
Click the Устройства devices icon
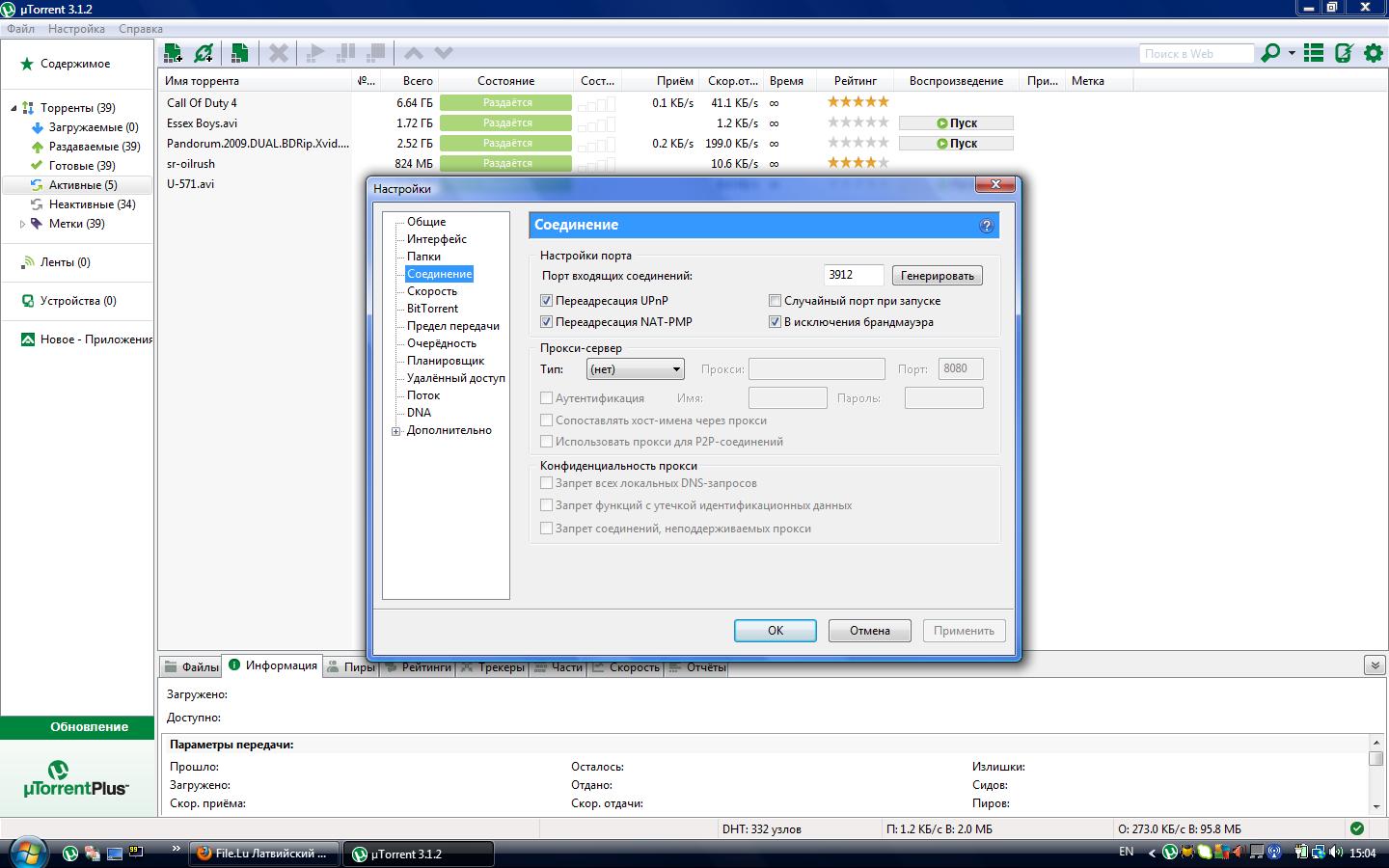tap(28, 301)
